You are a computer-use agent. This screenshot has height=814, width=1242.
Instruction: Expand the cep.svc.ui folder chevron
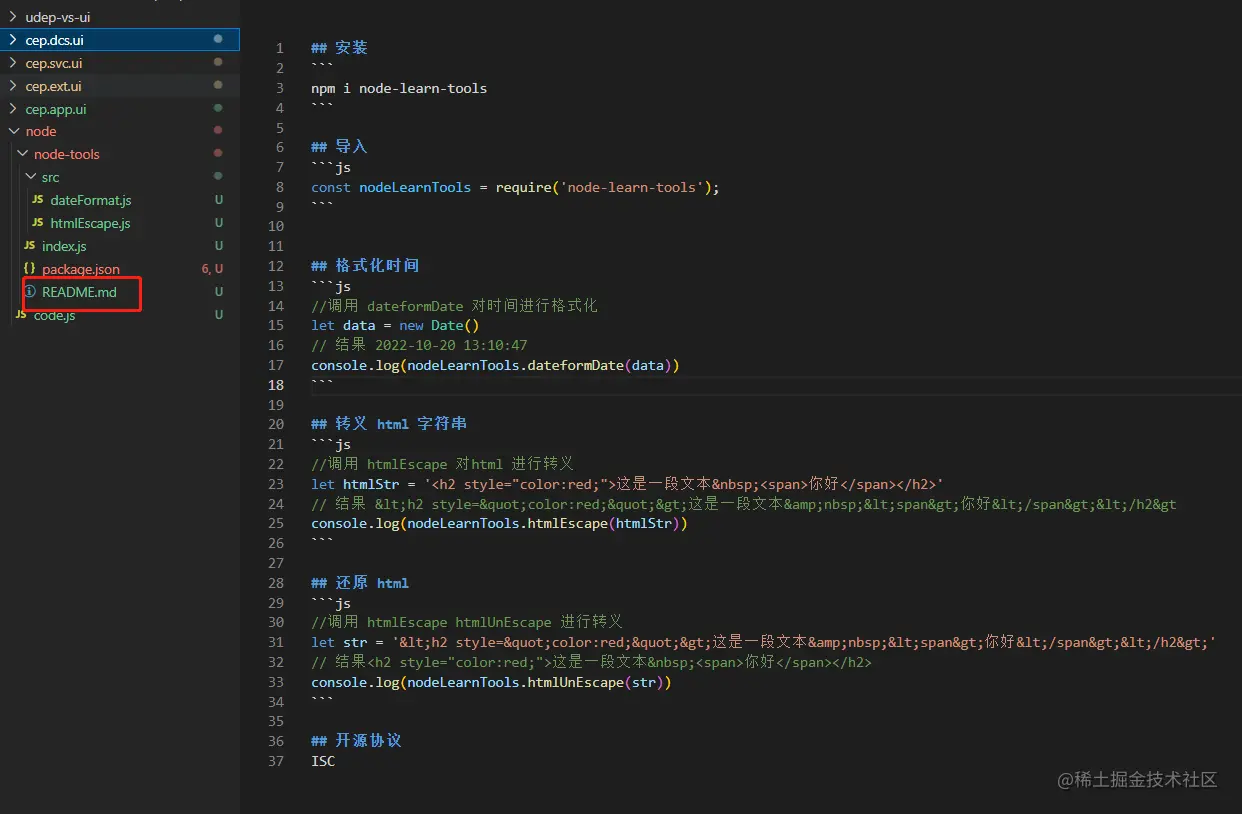point(13,63)
